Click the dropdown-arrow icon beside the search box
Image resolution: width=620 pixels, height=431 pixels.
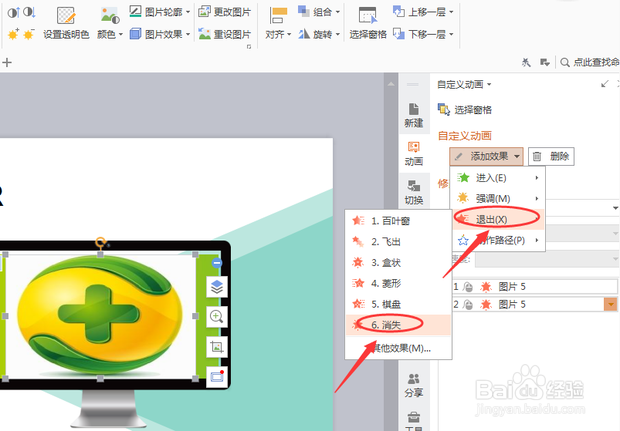(545, 62)
